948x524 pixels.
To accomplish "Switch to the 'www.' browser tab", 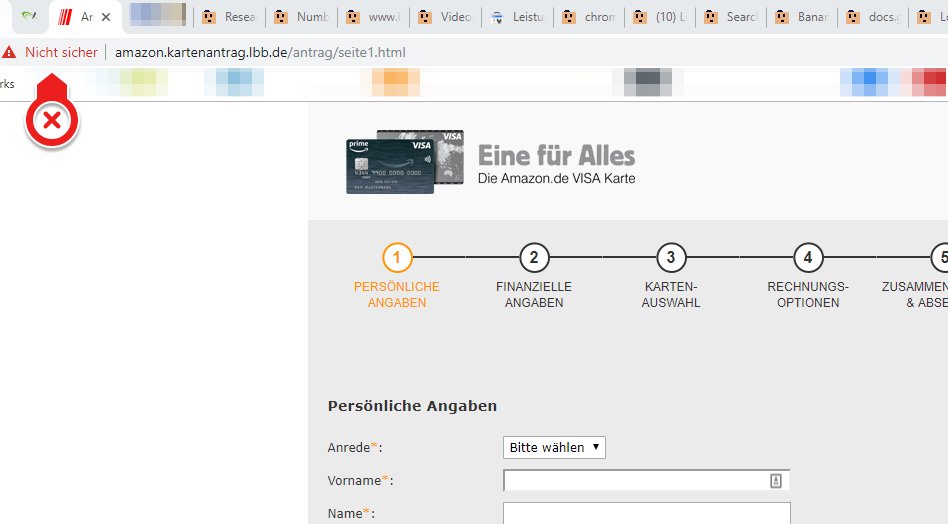I will (373, 17).
